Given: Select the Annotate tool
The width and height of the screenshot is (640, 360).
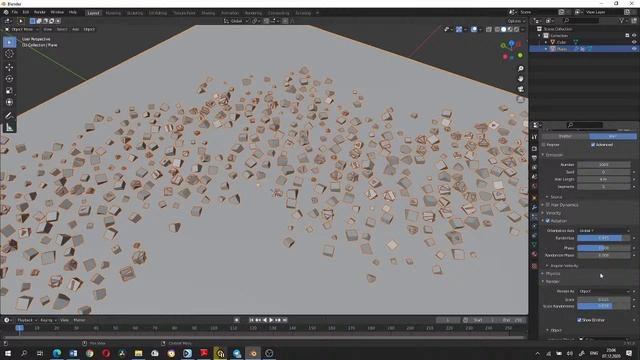Looking at the screenshot, I should pos(9,116).
